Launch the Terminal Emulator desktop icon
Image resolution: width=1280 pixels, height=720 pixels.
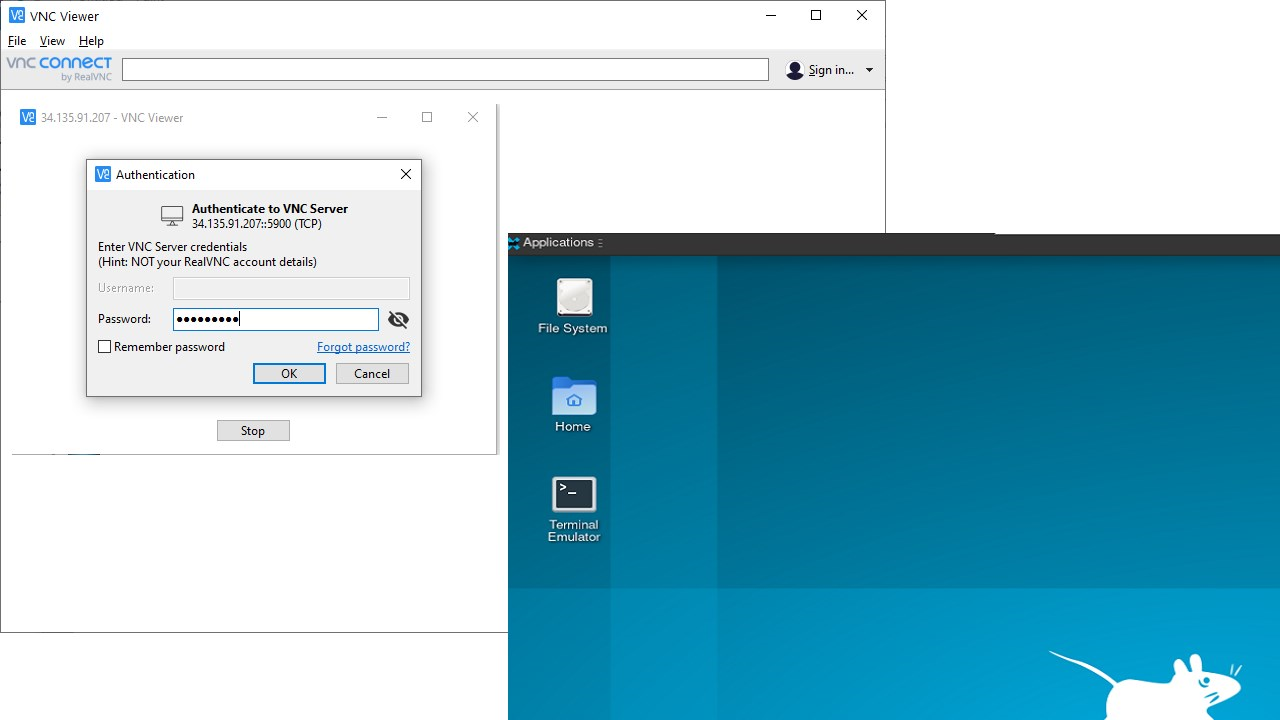coord(574,494)
